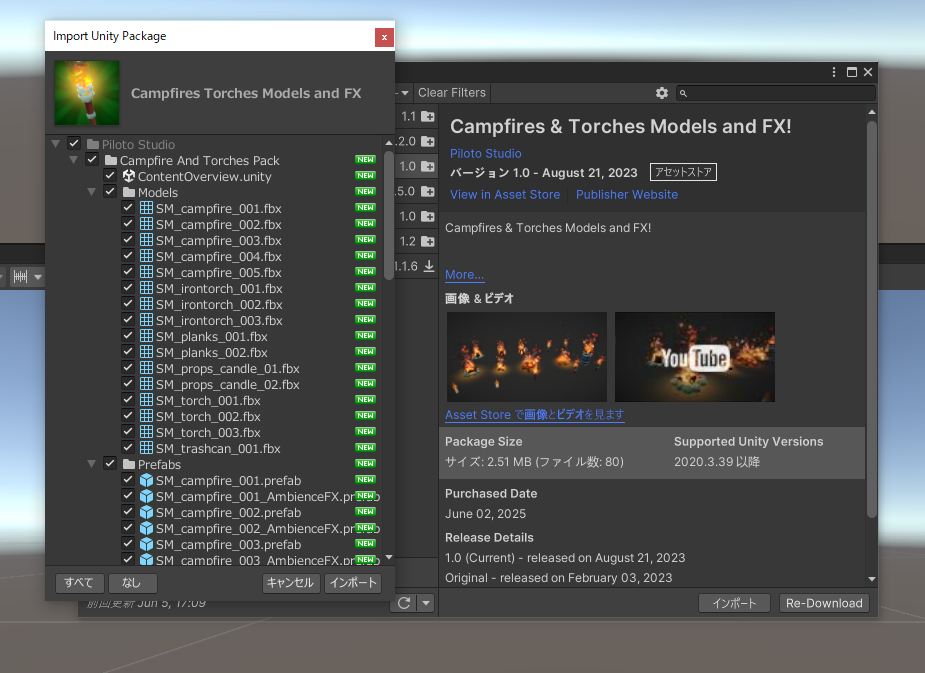Image resolution: width=925 pixels, height=673 pixels.
Task: Click the SM_campfire_001.prefab cube icon
Action: click(146, 481)
